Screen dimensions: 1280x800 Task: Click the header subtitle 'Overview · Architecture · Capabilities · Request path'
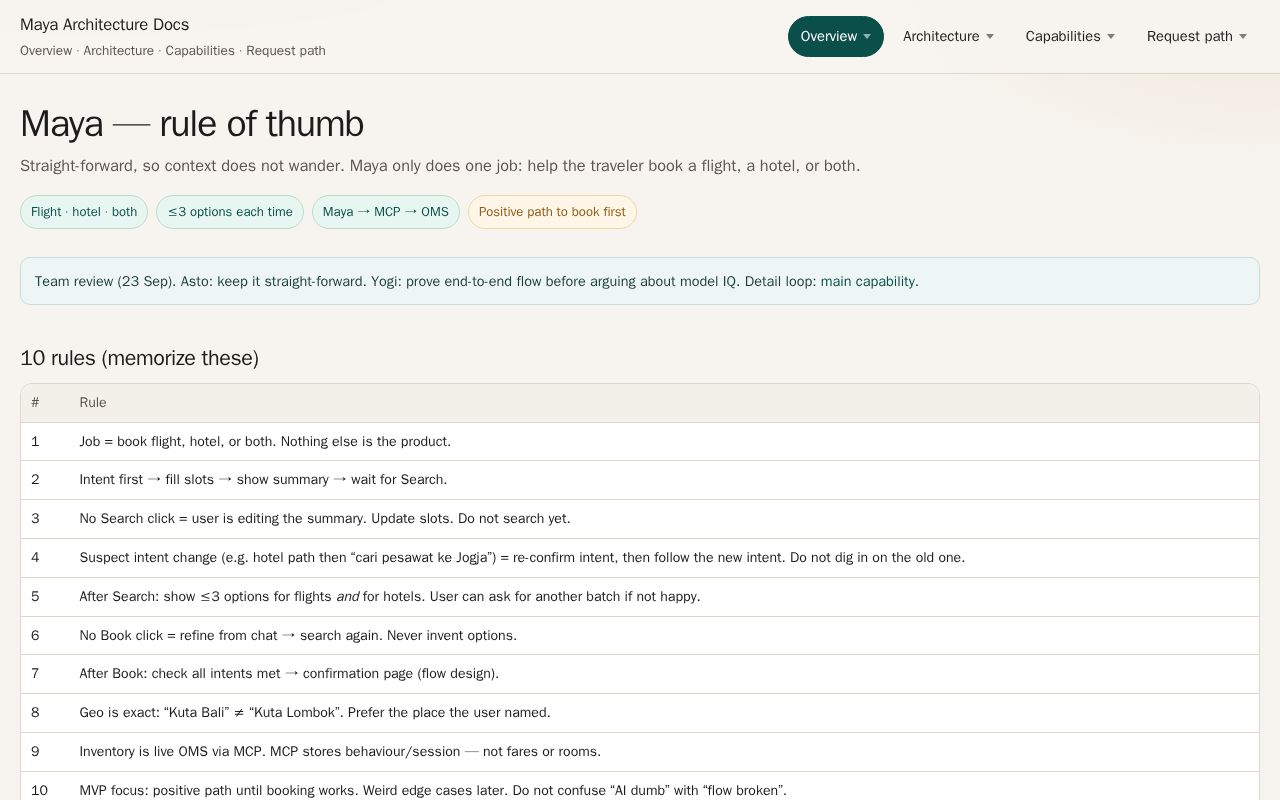pyautogui.click(x=173, y=51)
